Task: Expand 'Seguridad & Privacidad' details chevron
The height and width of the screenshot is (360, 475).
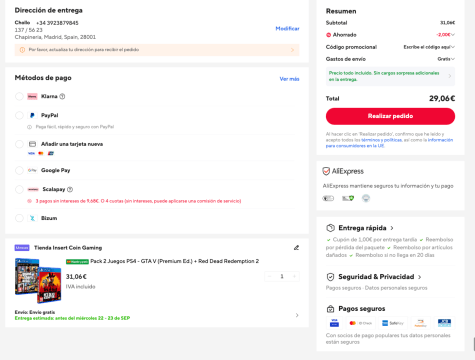Action: [x=420, y=277]
